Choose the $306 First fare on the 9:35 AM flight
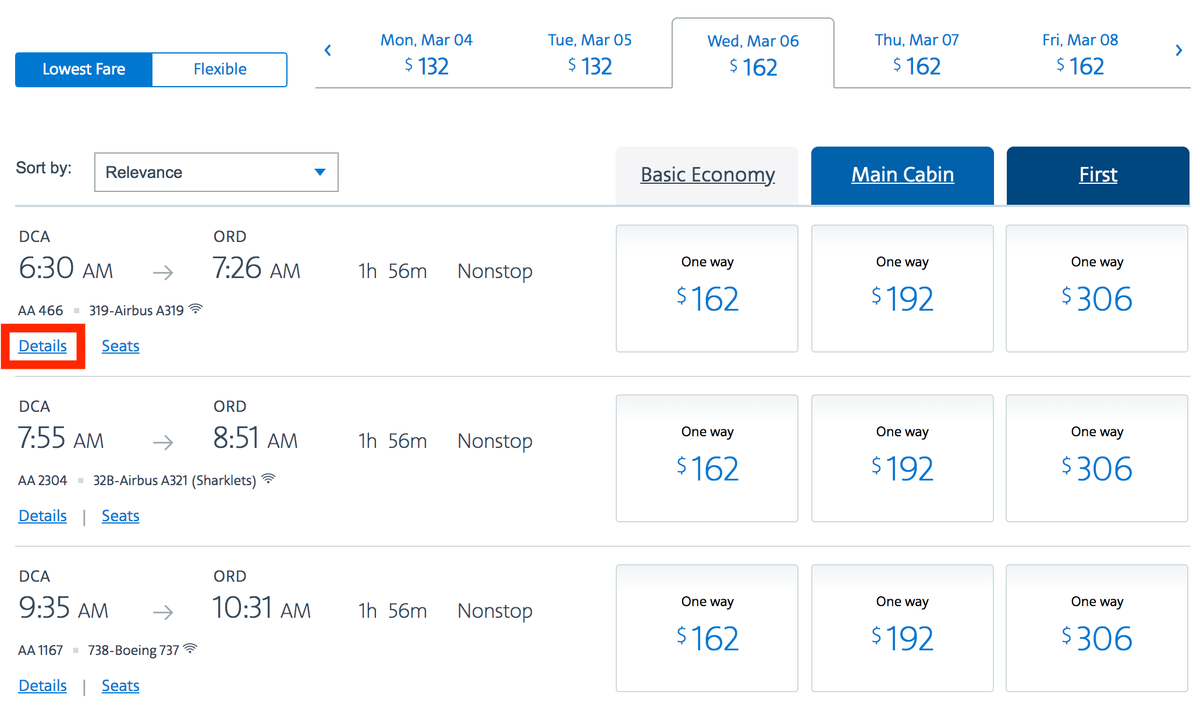Screen dimensions: 1200x712 [x=1096, y=628]
